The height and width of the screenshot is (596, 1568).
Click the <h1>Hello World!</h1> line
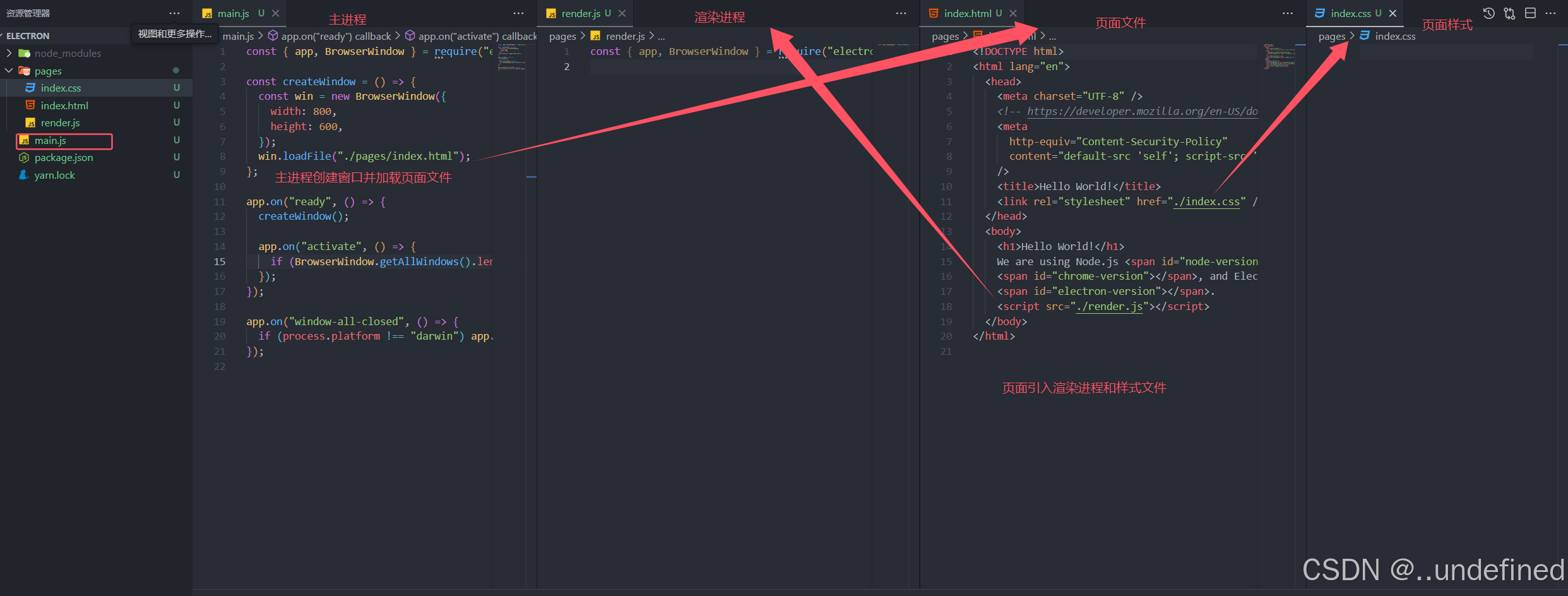1060,246
